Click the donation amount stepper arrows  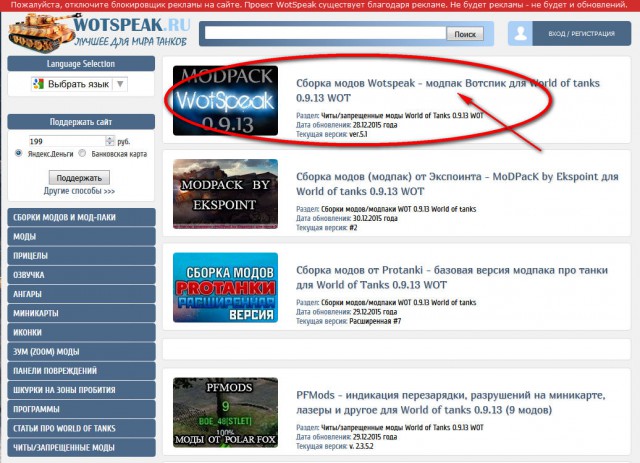pos(110,141)
